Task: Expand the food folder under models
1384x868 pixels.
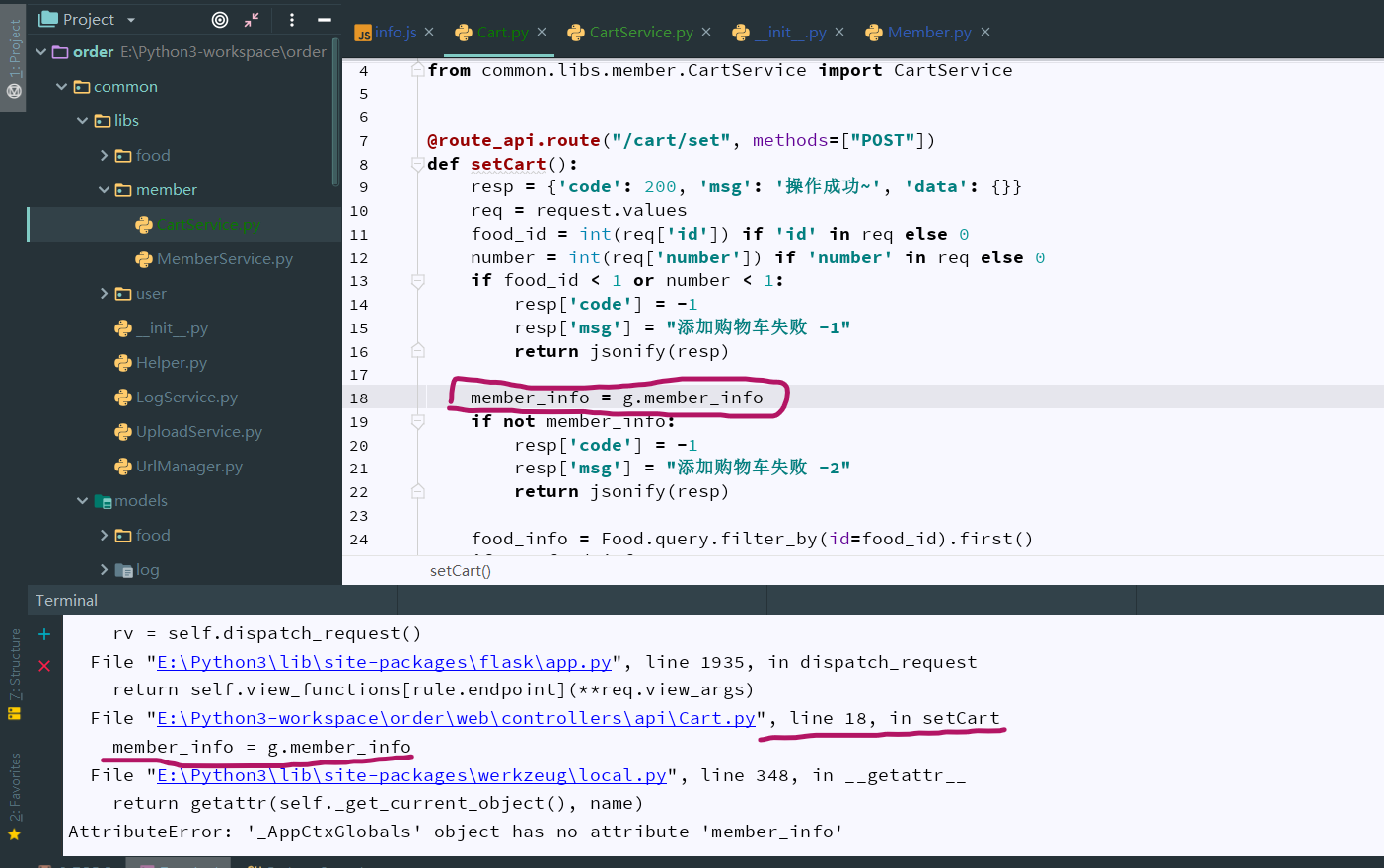Action: 104,535
